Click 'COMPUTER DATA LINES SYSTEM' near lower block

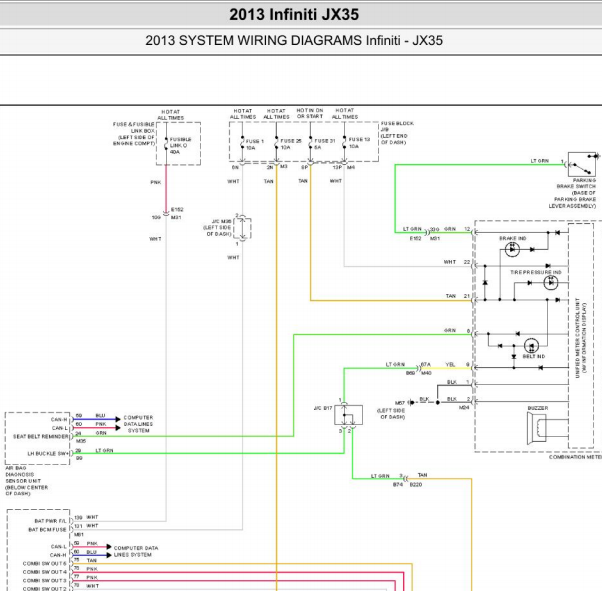coord(136,551)
